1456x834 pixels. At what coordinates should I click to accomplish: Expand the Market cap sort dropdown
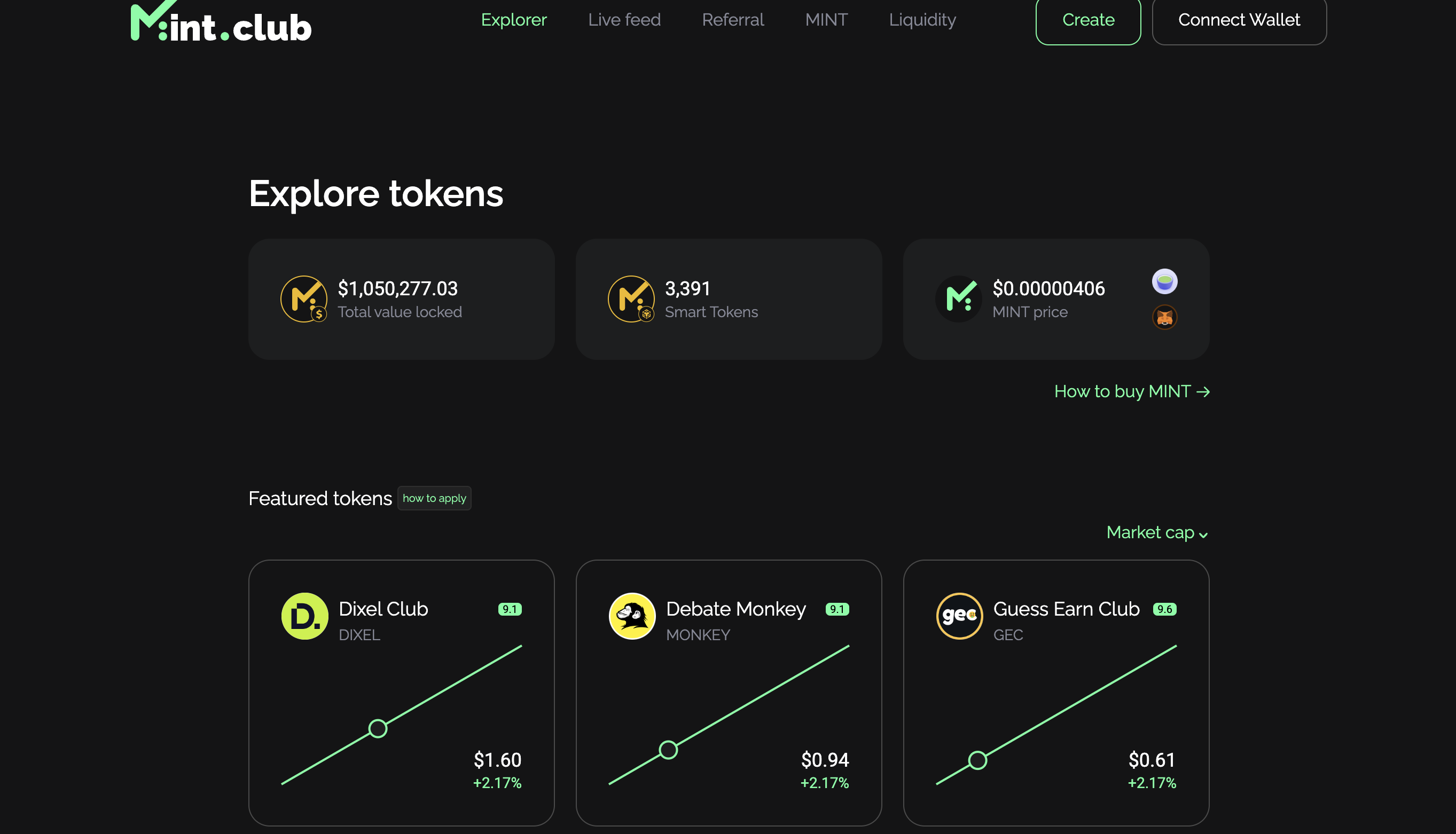[1157, 532]
